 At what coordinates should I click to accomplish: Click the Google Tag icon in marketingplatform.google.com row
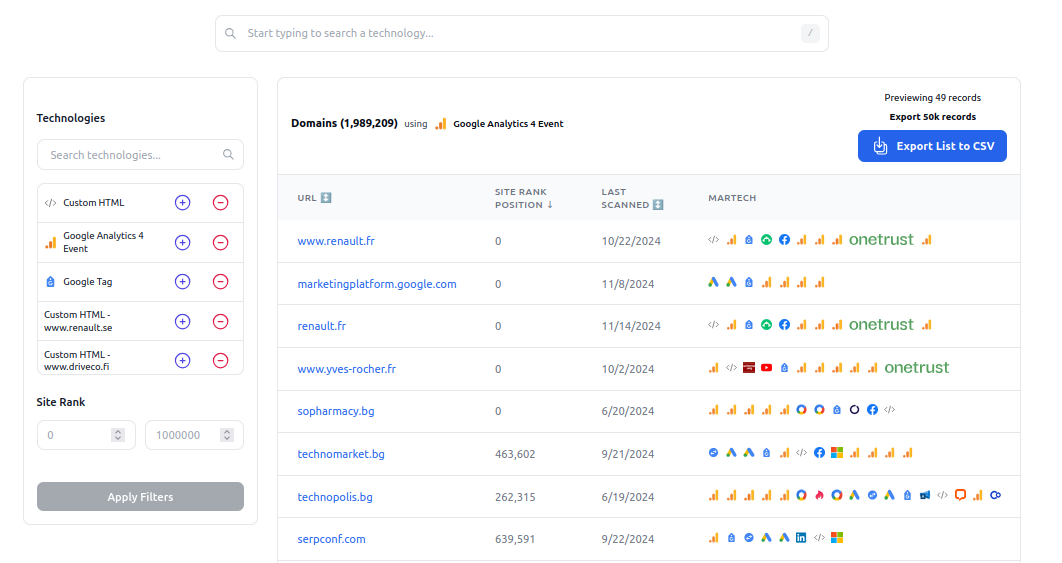coord(749,283)
